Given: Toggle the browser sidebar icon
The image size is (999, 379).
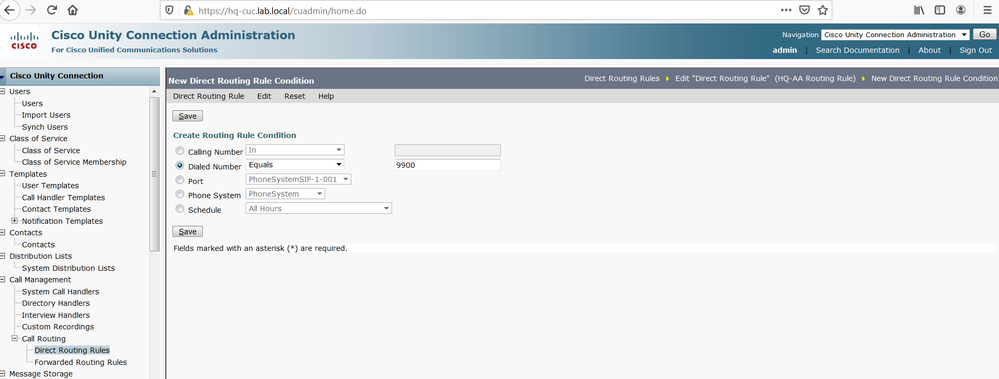Looking at the screenshot, I should click(x=940, y=10).
